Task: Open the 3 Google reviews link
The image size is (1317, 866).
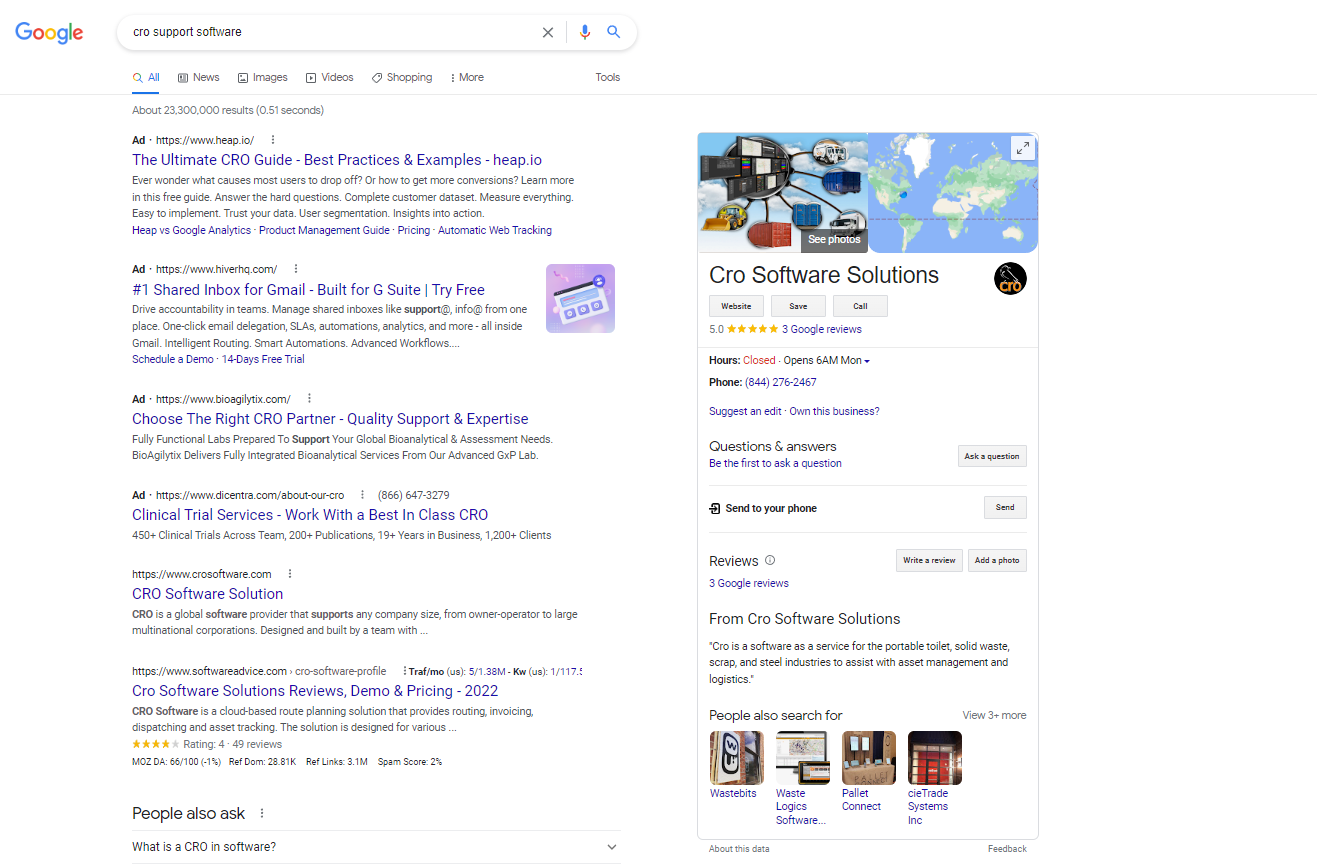Action: coord(821,328)
